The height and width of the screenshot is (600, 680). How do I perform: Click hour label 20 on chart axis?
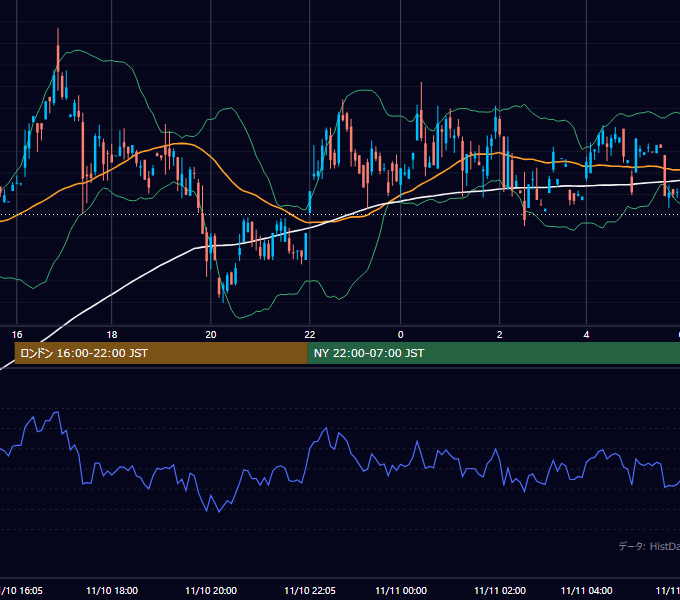[x=211, y=335]
